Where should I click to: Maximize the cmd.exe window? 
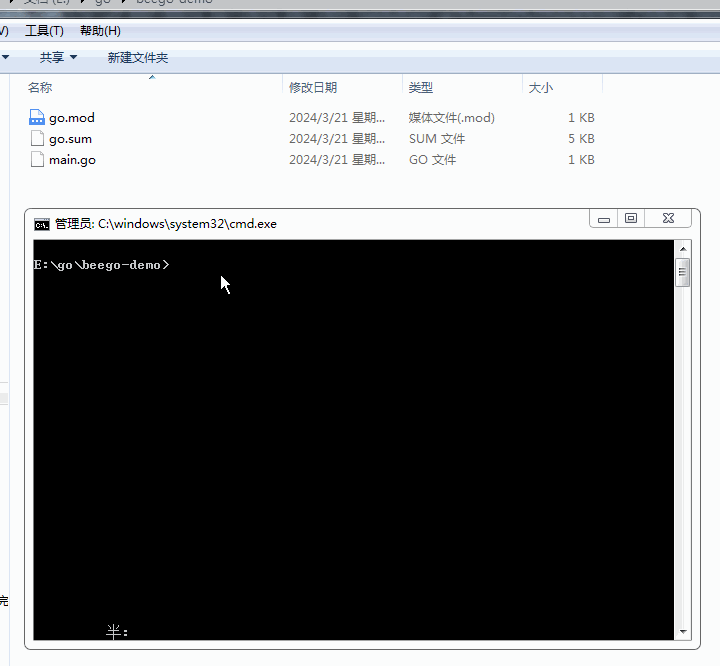point(631,219)
